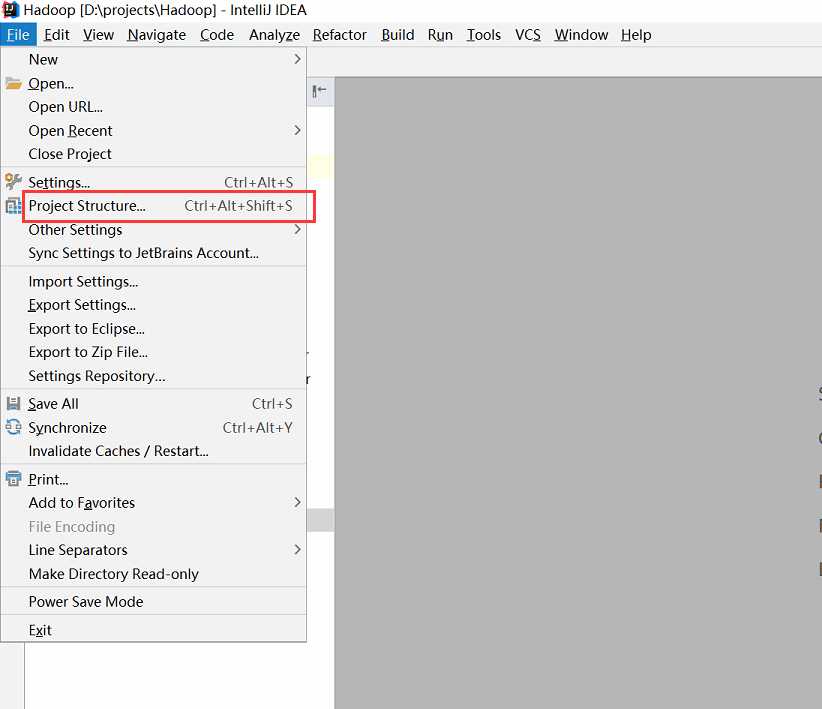The width and height of the screenshot is (822, 709).
Task: Click the IntelliJ IDEA app icon in title bar
Action: click(x=10, y=9)
